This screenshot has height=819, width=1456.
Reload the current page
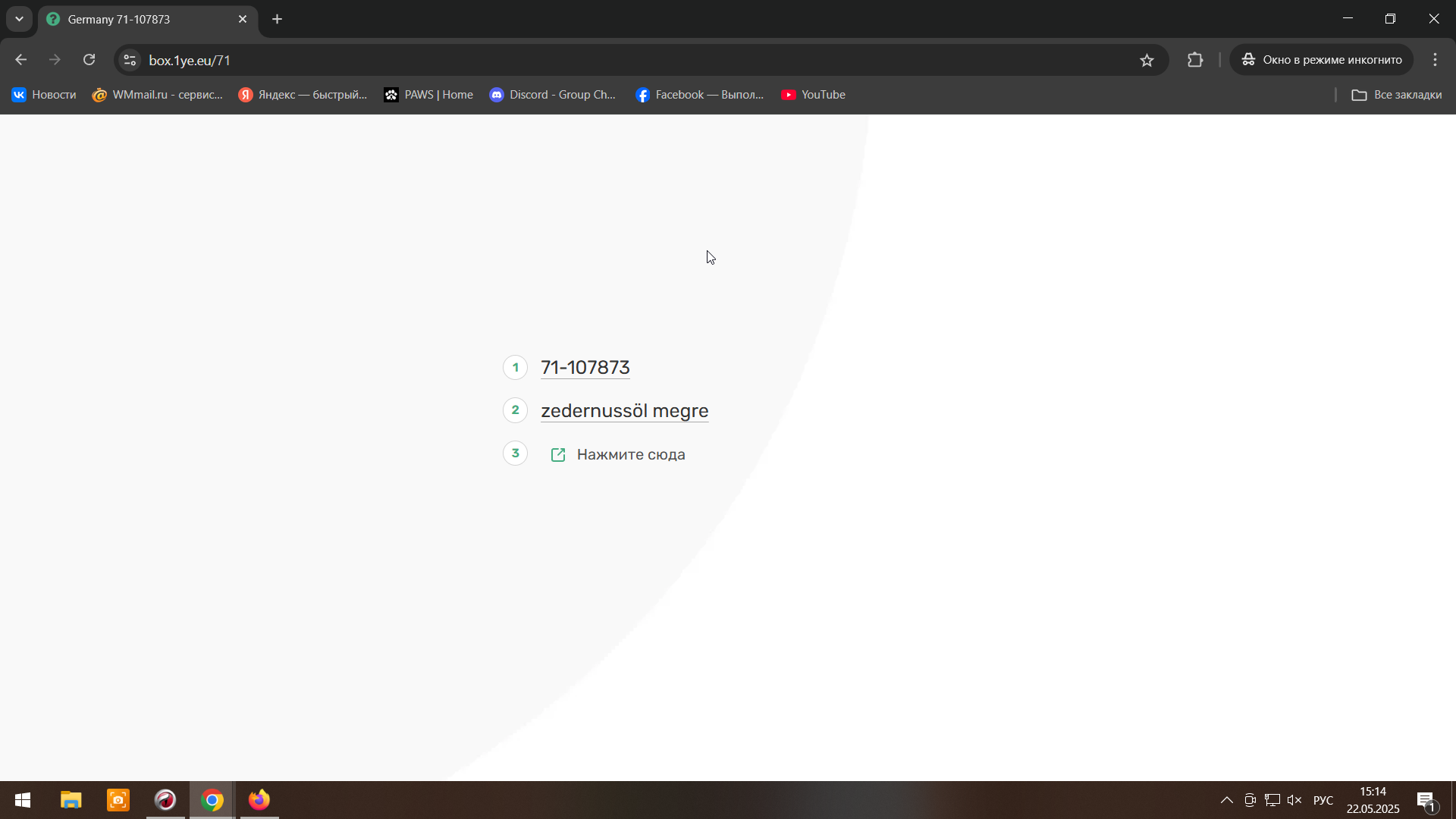(89, 60)
